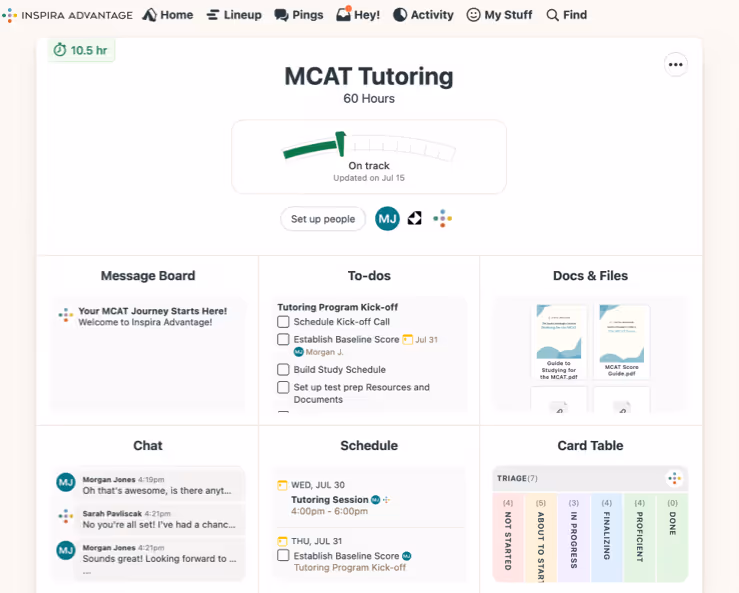Open the three-dot project options menu
Screen dimensions: 739x593
tap(675, 65)
